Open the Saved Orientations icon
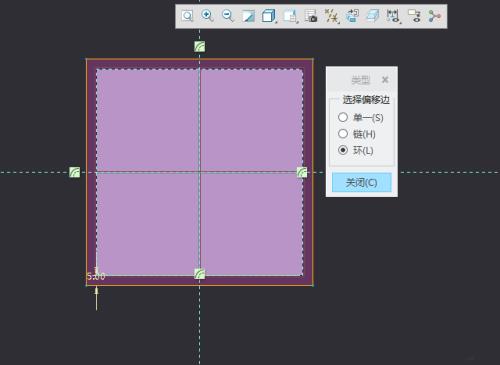The height and width of the screenshot is (365, 500). click(289, 16)
